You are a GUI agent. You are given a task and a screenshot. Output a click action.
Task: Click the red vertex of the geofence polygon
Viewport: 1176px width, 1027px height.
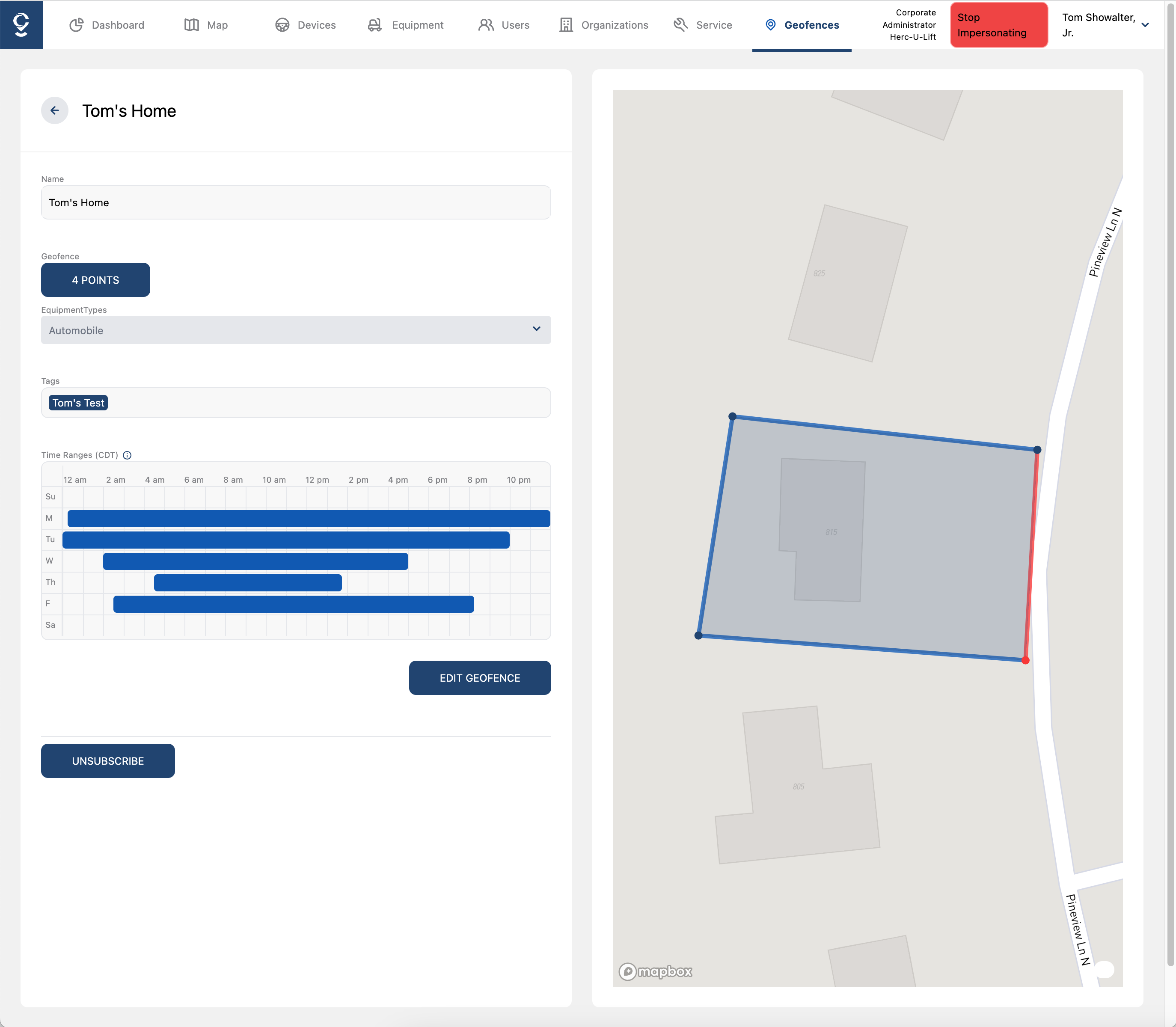coord(1025,660)
